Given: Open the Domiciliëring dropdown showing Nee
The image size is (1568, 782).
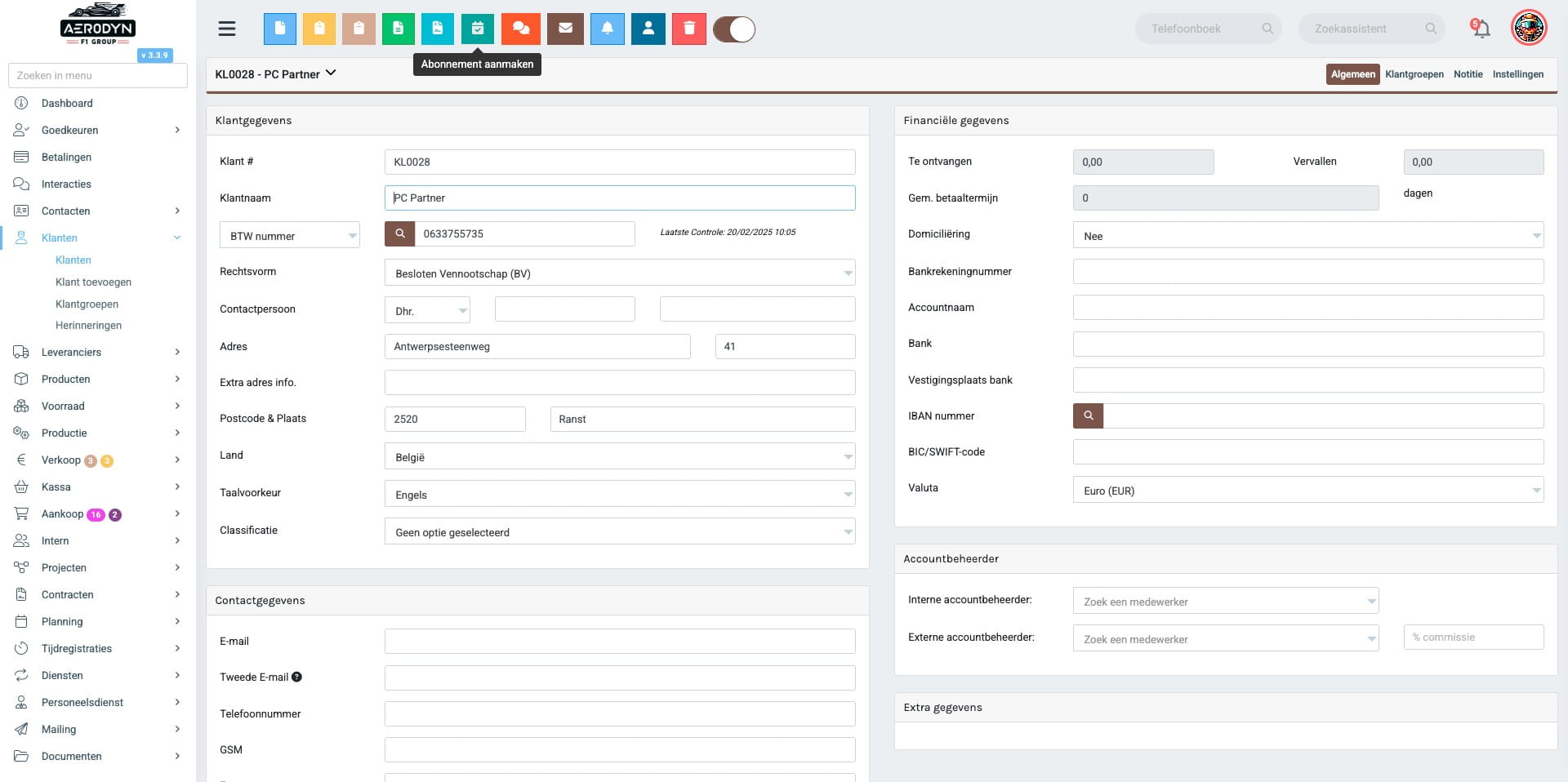Looking at the screenshot, I should coord(1308,235).
